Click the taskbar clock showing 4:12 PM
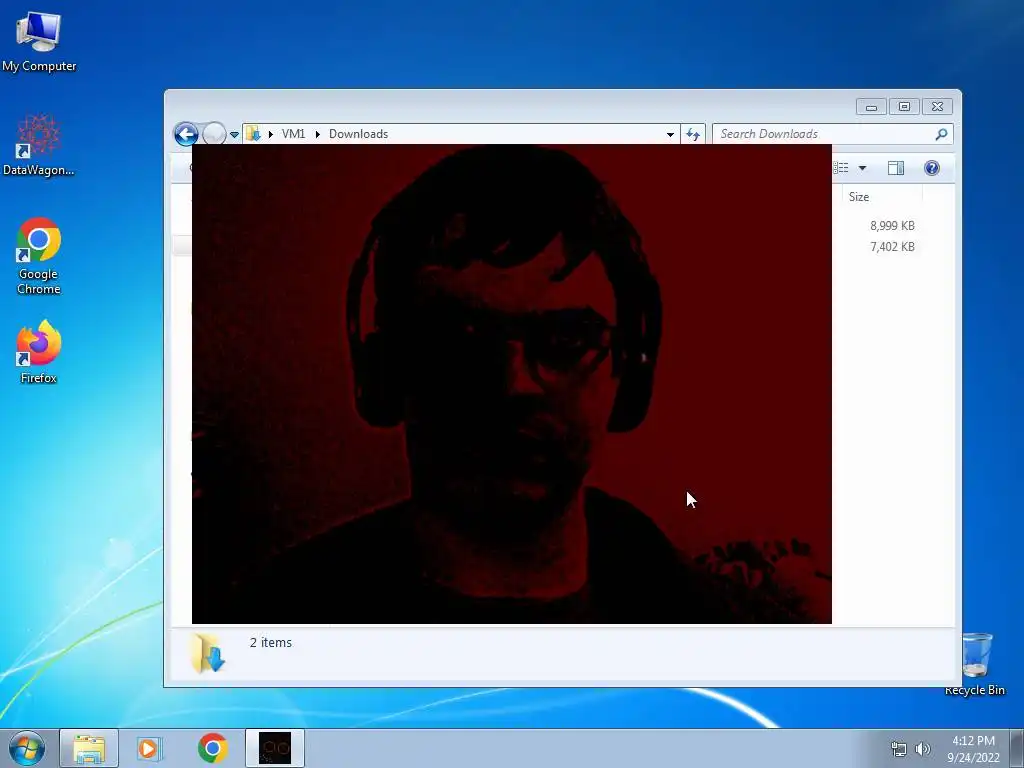 click(x=973, y=749)
